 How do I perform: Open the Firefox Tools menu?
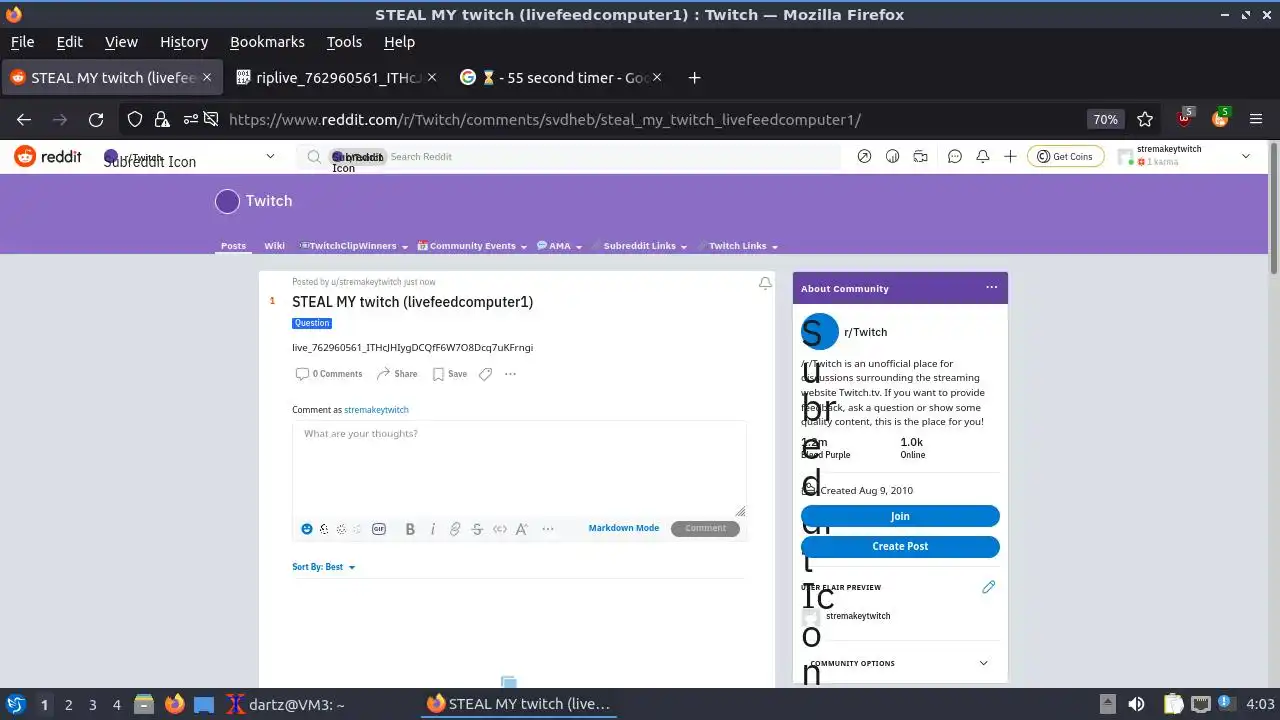coord(344,42)
